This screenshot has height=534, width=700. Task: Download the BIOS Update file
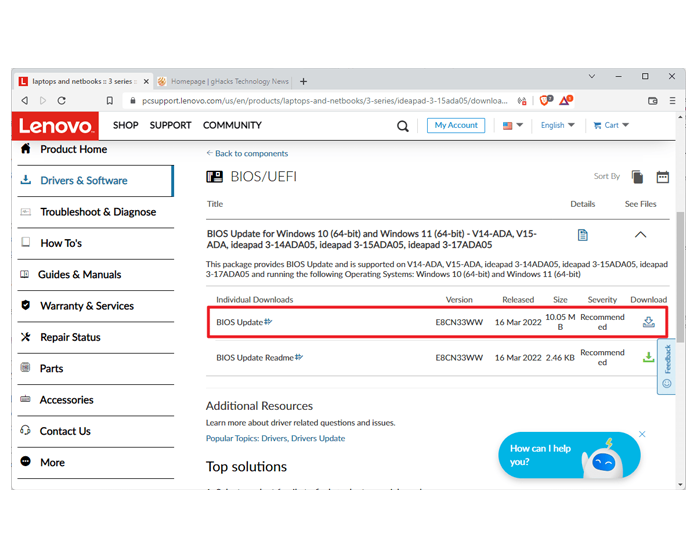click(x=649, y=321)
